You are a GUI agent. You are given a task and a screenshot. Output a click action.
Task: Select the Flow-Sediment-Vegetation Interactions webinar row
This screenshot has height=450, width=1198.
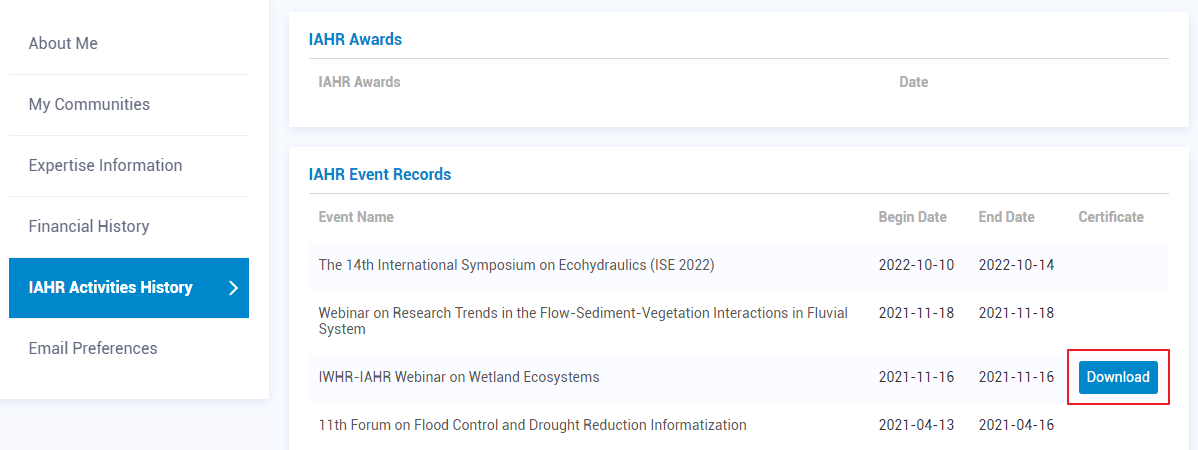[x=583, y=321]
